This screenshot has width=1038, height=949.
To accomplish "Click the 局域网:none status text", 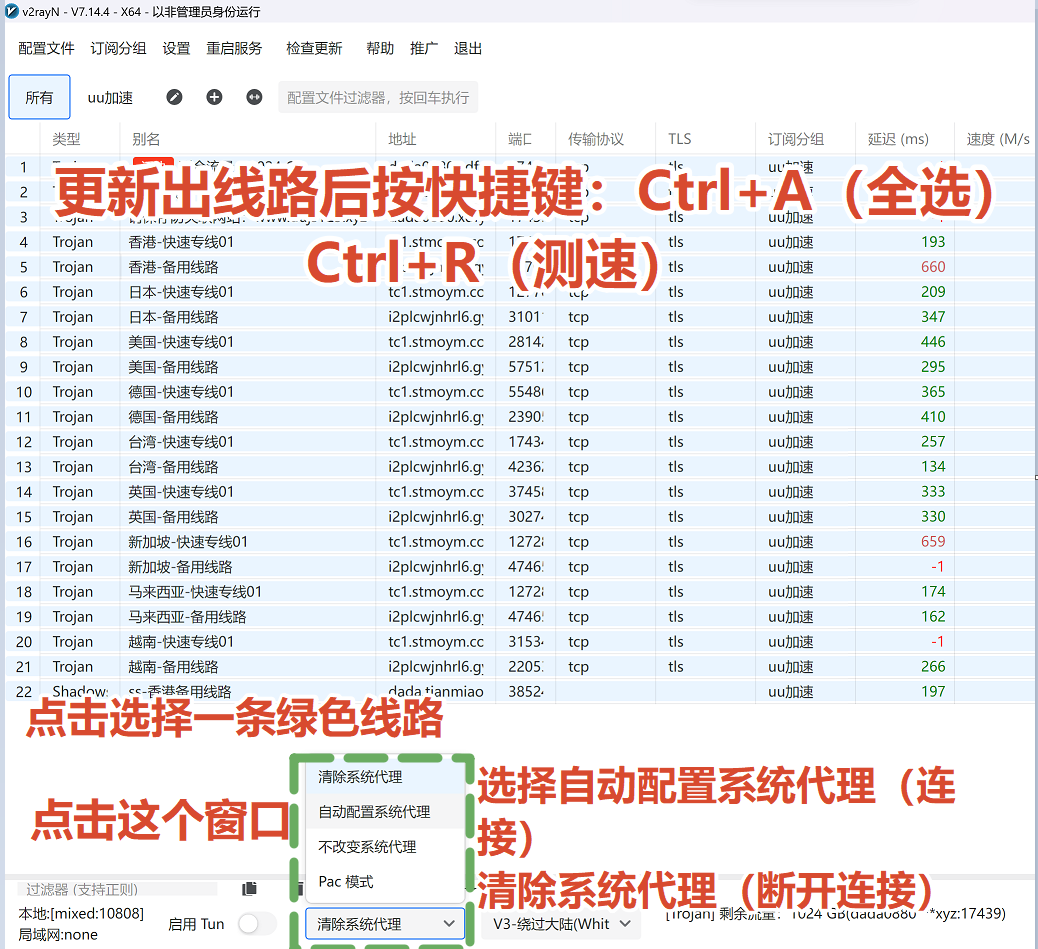I will pyautogui.click(x=58, y=934).
